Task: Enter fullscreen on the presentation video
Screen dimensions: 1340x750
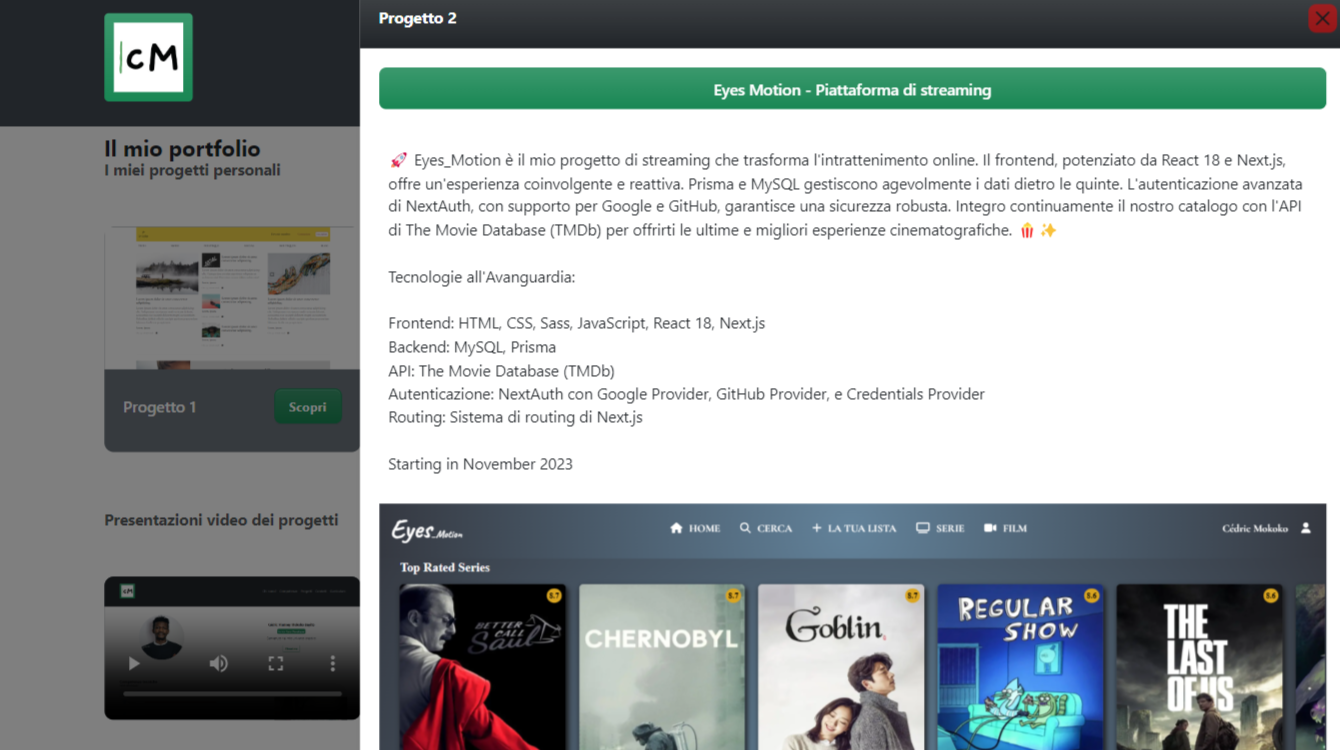Action: [276, 663]
